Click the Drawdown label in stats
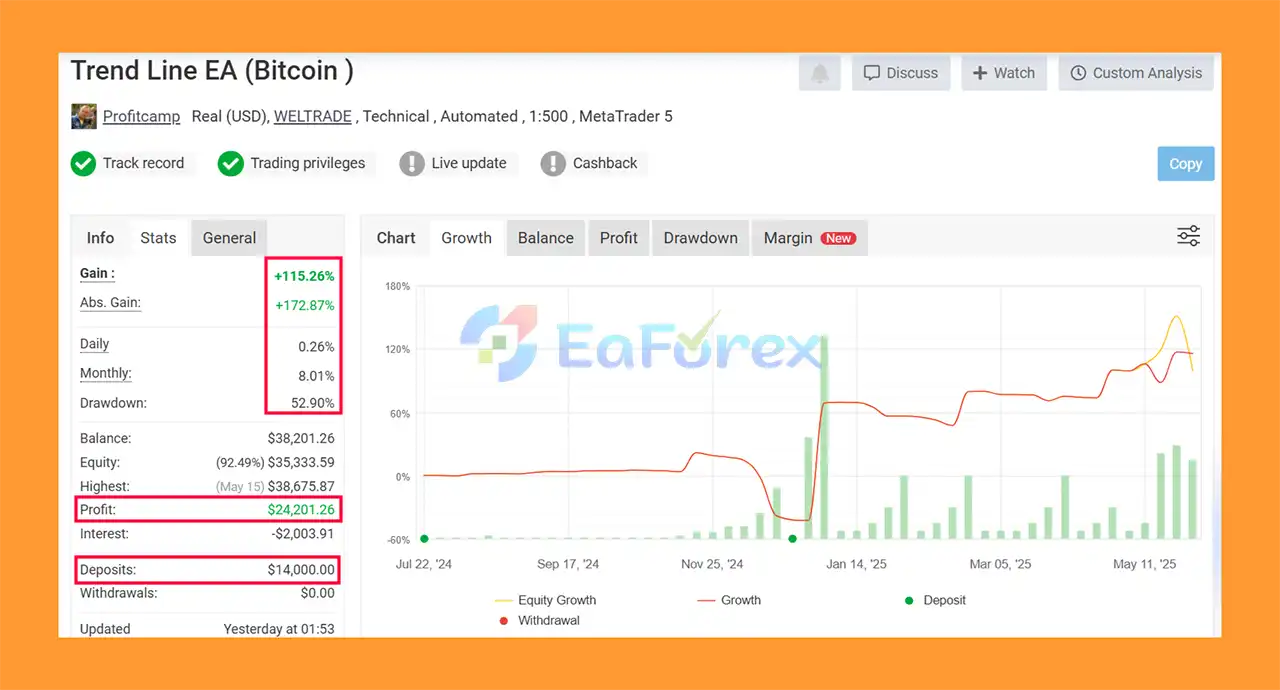 click(x=113, y=403)
